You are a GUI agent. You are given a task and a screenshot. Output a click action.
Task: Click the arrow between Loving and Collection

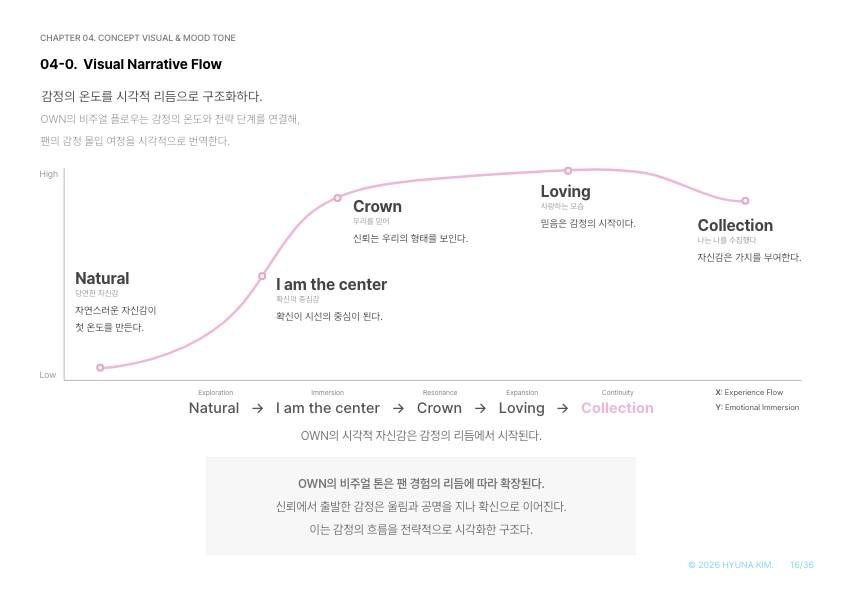(563, 409)
